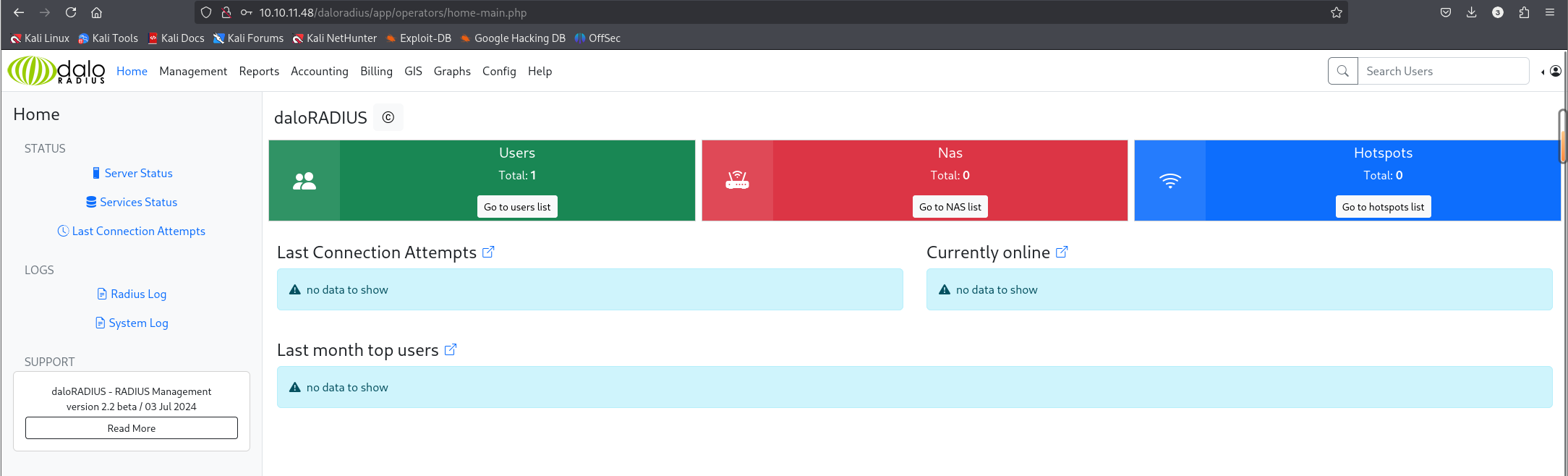The width and height of the screenshot is (1568, 476).
Task: Open the user account icon menu
Action: 1555,71
